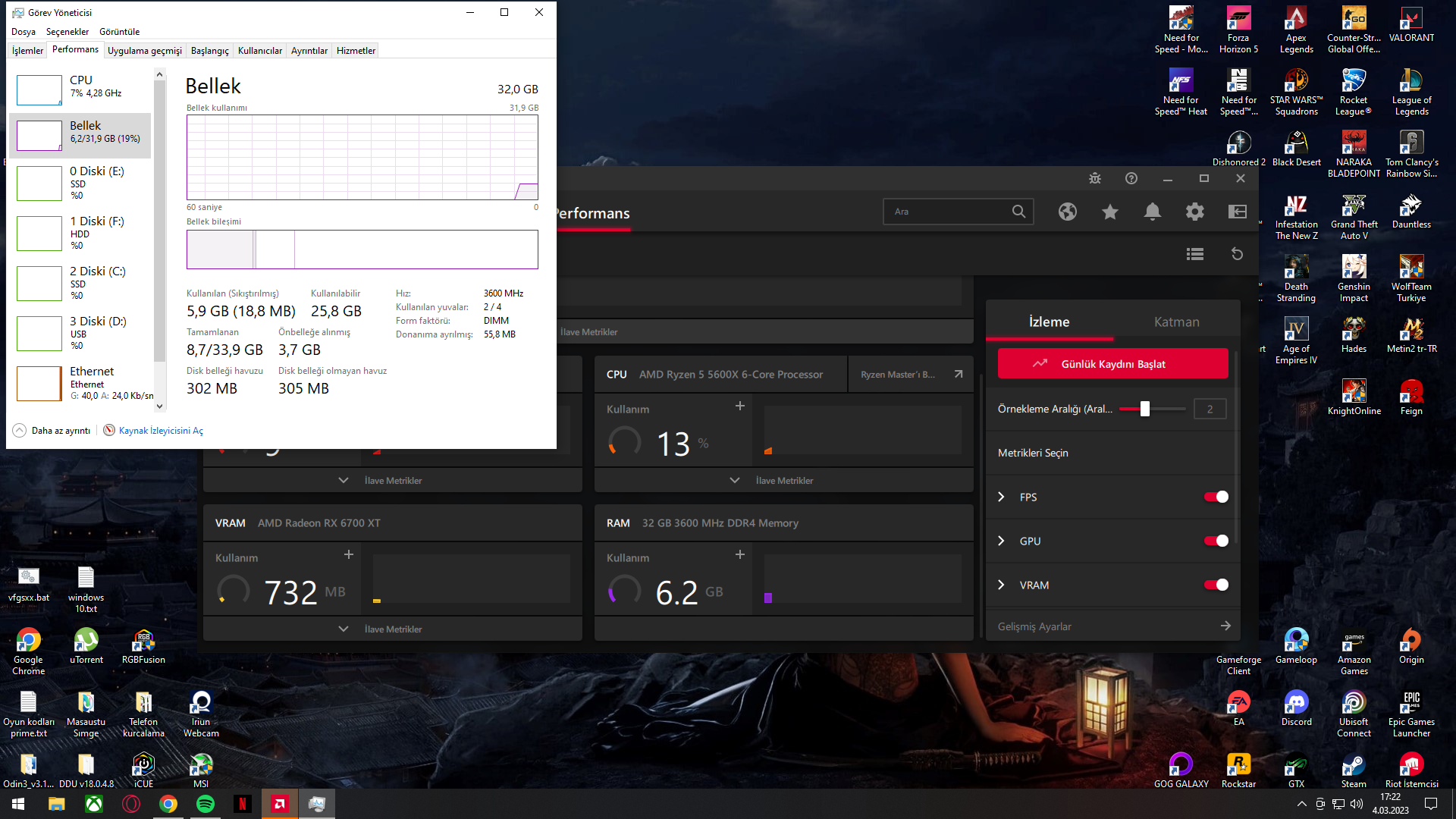Open Steam desktop shortcut
Viewport: 1456px width, 819px height.
click(1354, 770)
